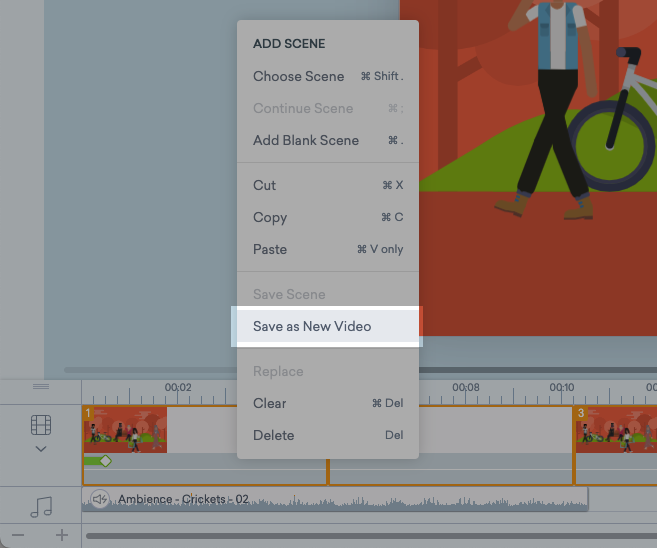This screenshot has height=548, width=657.
Task: Choose Paste from the scene menu
Action: tap(328, 249)
